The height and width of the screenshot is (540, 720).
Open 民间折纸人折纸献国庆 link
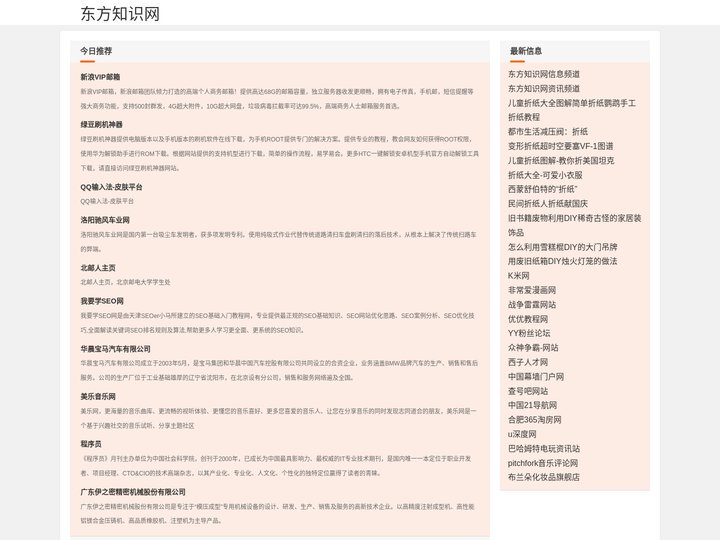tap(548, 204)
